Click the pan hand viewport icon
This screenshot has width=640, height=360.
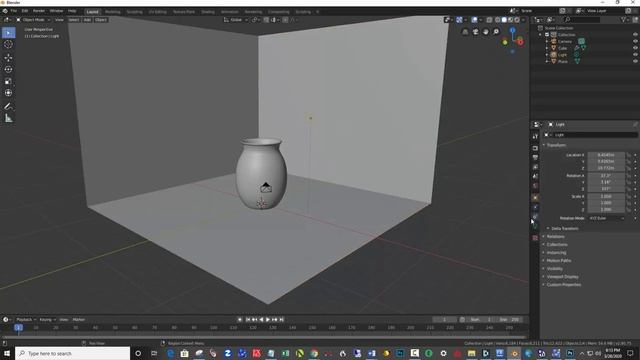486,32
